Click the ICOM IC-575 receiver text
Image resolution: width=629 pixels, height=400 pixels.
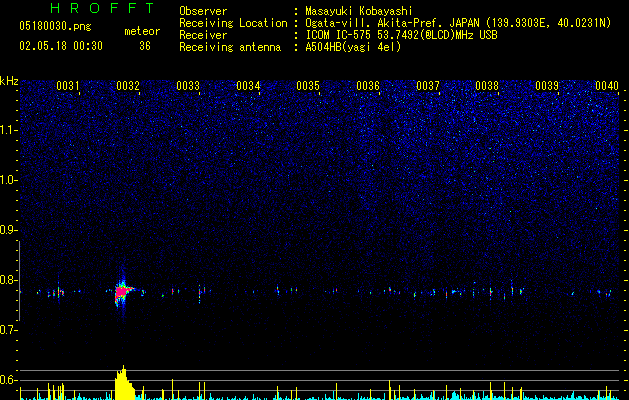[401, 35]
